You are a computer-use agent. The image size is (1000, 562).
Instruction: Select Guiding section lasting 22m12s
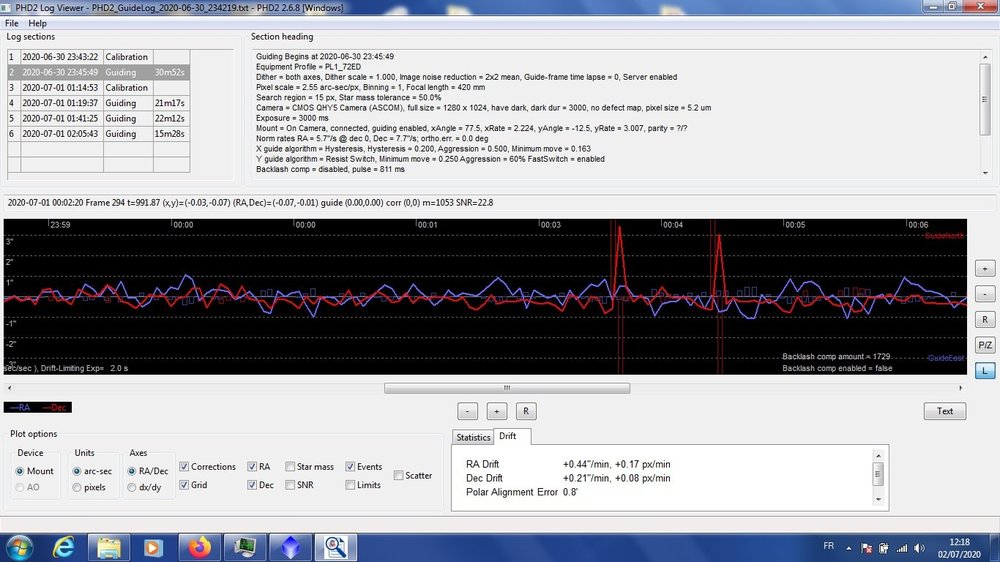(98, 118)
